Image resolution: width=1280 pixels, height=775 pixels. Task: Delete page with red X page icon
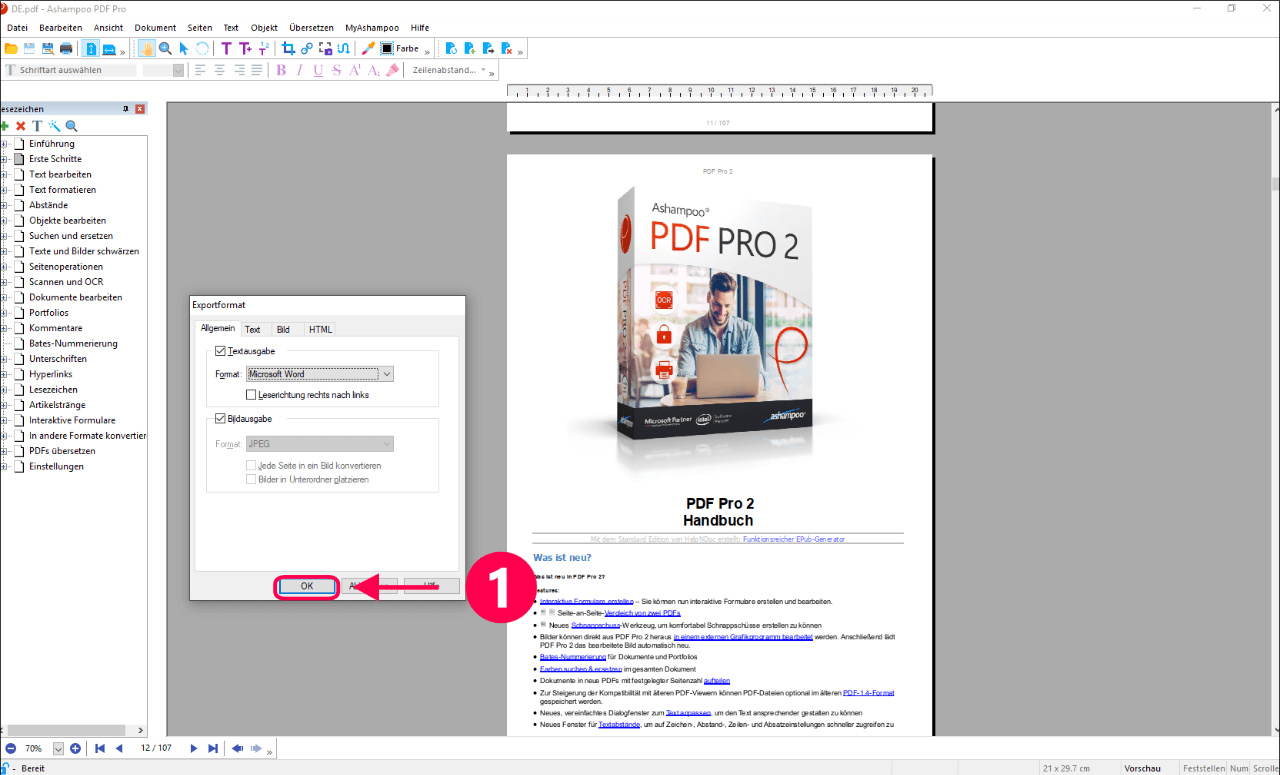pos(507,48)
